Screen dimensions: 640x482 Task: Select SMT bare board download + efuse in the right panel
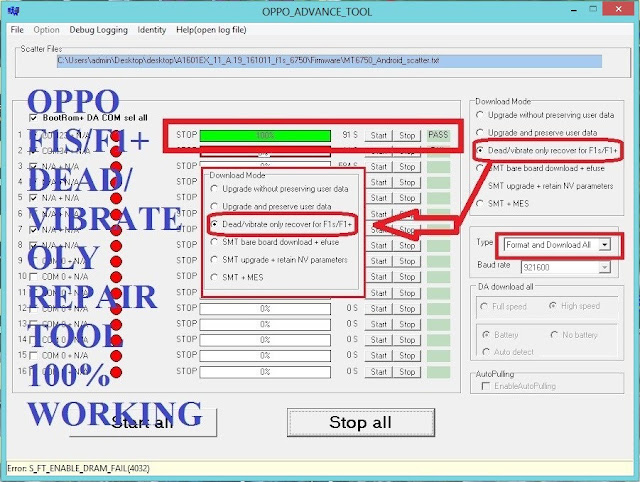point(480,168)
